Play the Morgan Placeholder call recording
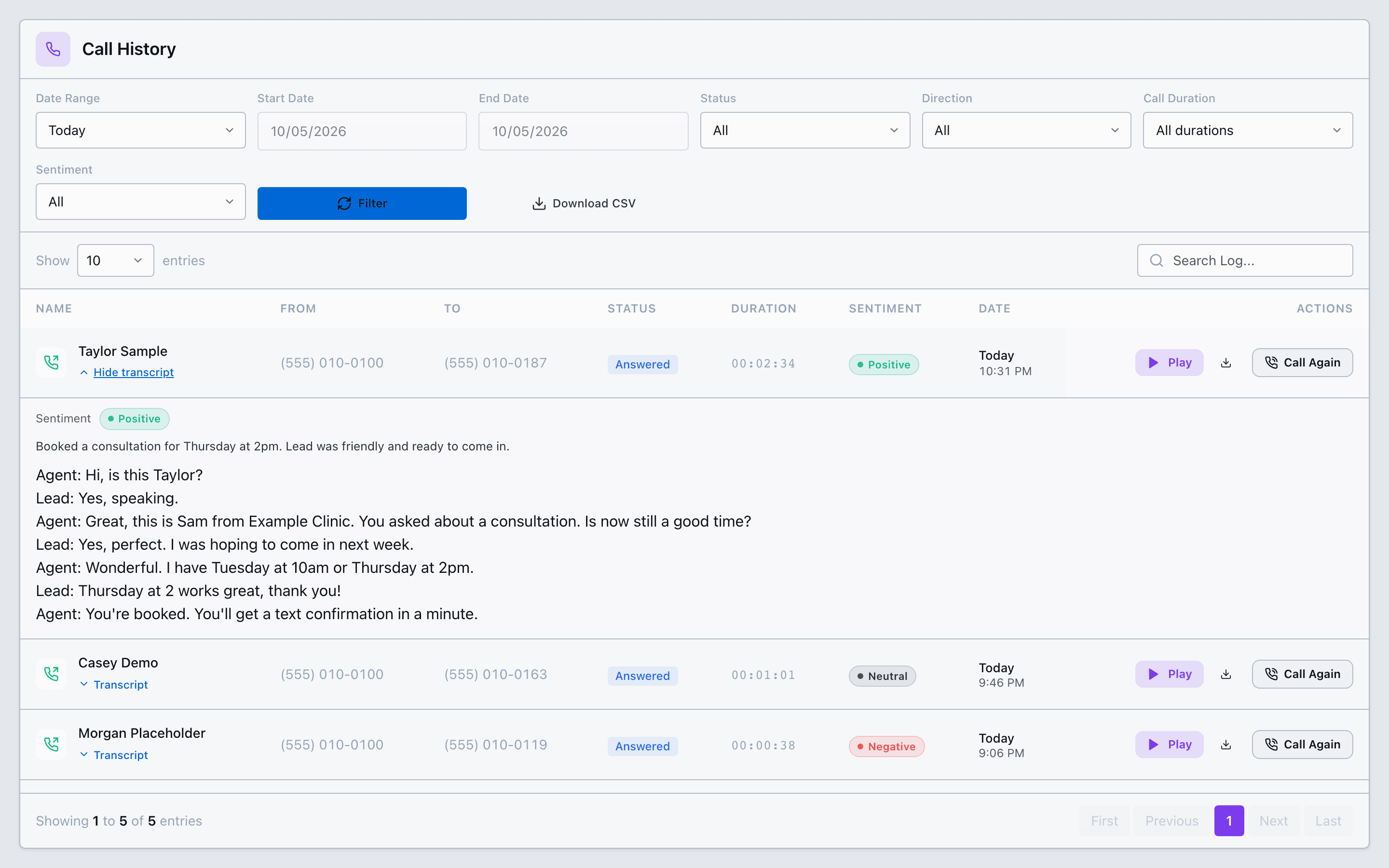The height and width of the screenshot is (868, 1389). (1169, 745)
